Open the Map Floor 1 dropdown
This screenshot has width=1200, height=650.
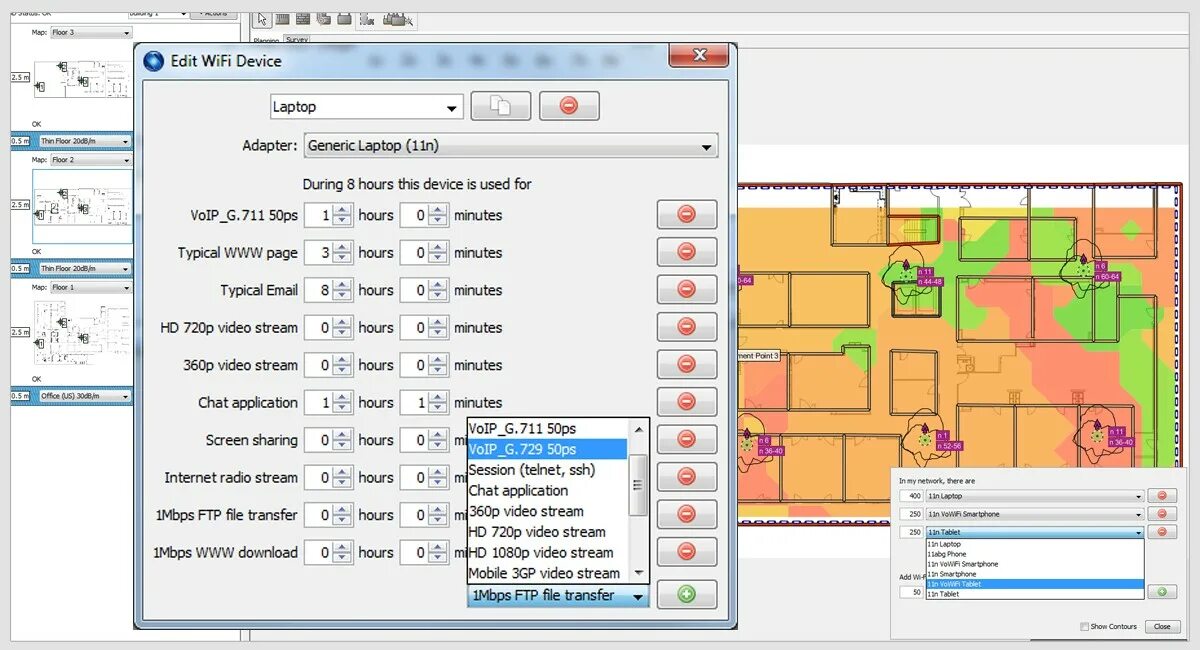91,288
